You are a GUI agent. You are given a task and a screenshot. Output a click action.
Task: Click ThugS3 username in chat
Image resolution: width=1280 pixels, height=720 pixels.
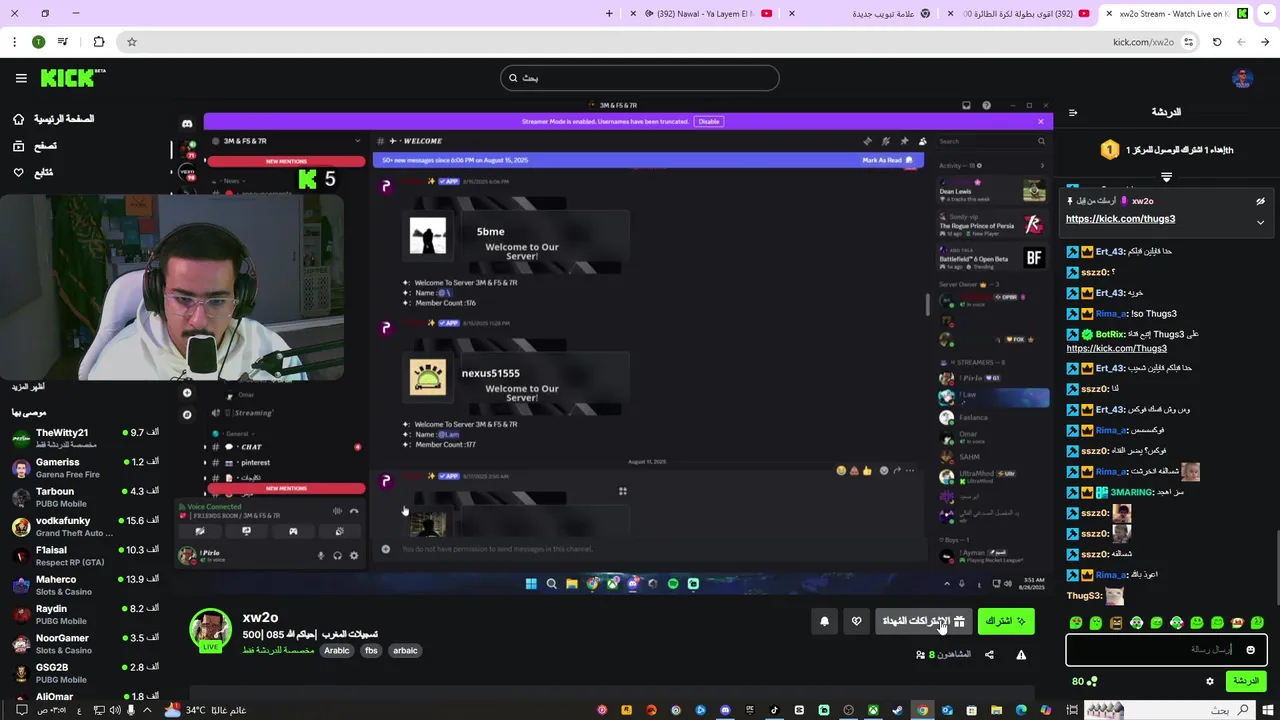pyautogui.click(x=1084, y=596)
